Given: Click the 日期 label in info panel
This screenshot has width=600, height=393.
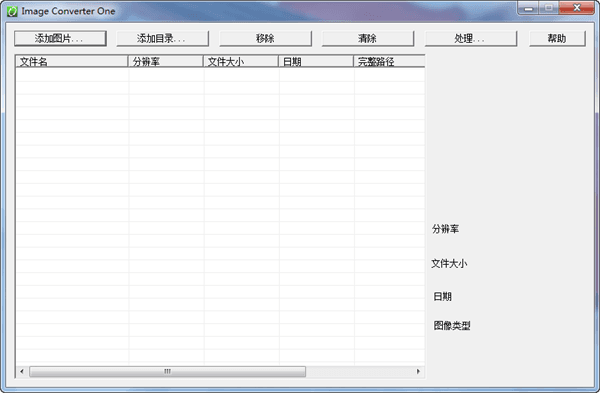Looking at the screenshot, I should pos(442,296).
